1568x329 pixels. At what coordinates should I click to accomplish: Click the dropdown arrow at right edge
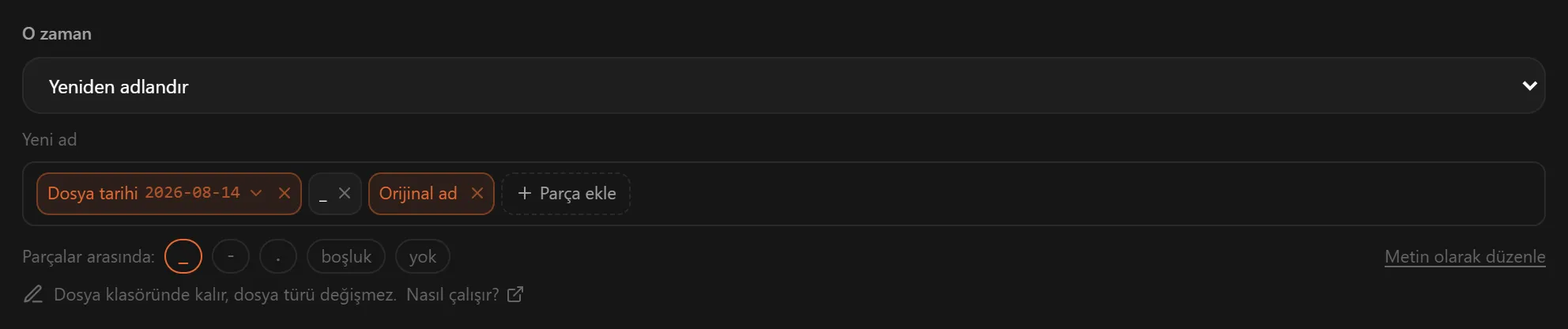[x=1529, y=85]
